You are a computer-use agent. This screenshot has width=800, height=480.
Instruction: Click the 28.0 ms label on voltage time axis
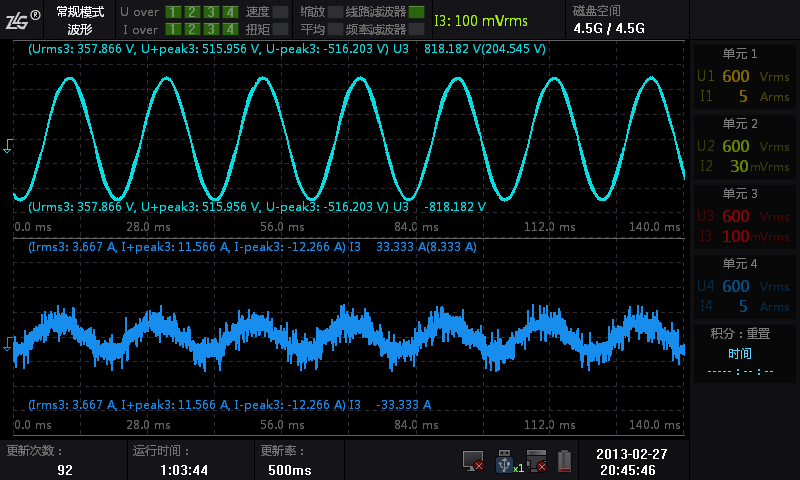click(148, 227)
